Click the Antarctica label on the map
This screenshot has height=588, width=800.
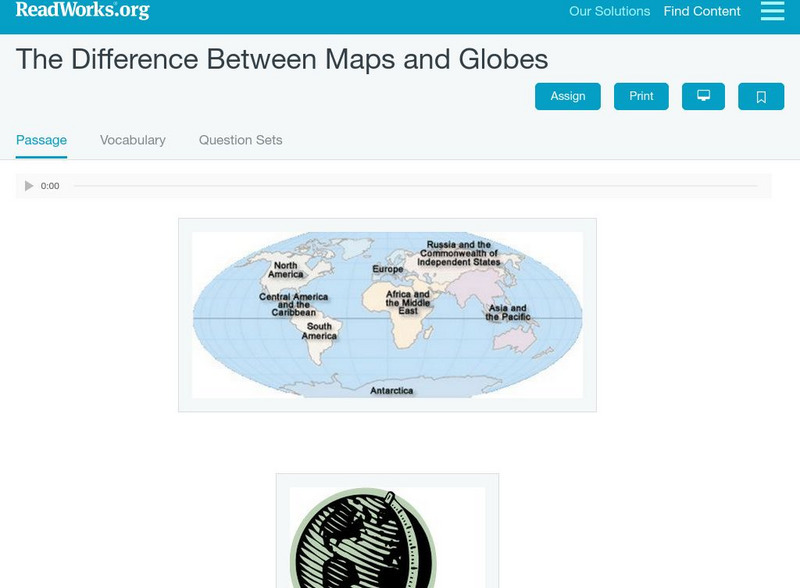click(391, 390)
